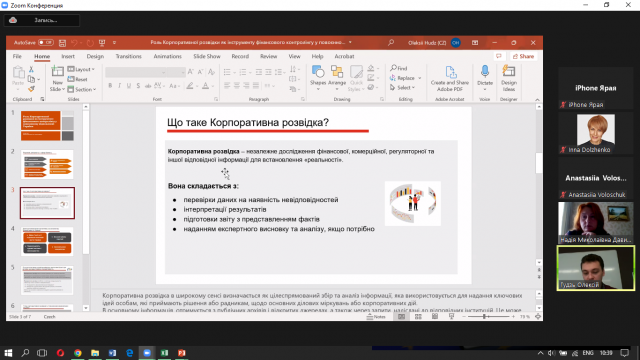The height and width of the screenshot is (360, 640).
Task: Click the Save icon in PowerPoint title bar
Action: click(x=62, y=42)
